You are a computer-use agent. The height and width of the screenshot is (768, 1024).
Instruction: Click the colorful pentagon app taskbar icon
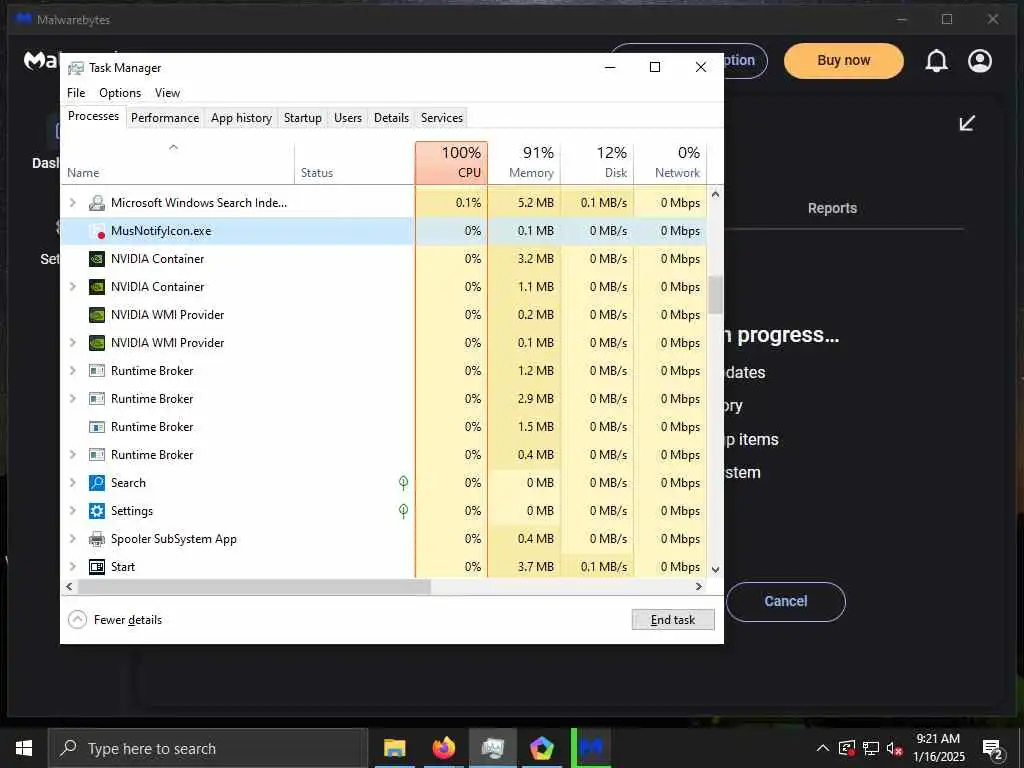click(541, 748)
